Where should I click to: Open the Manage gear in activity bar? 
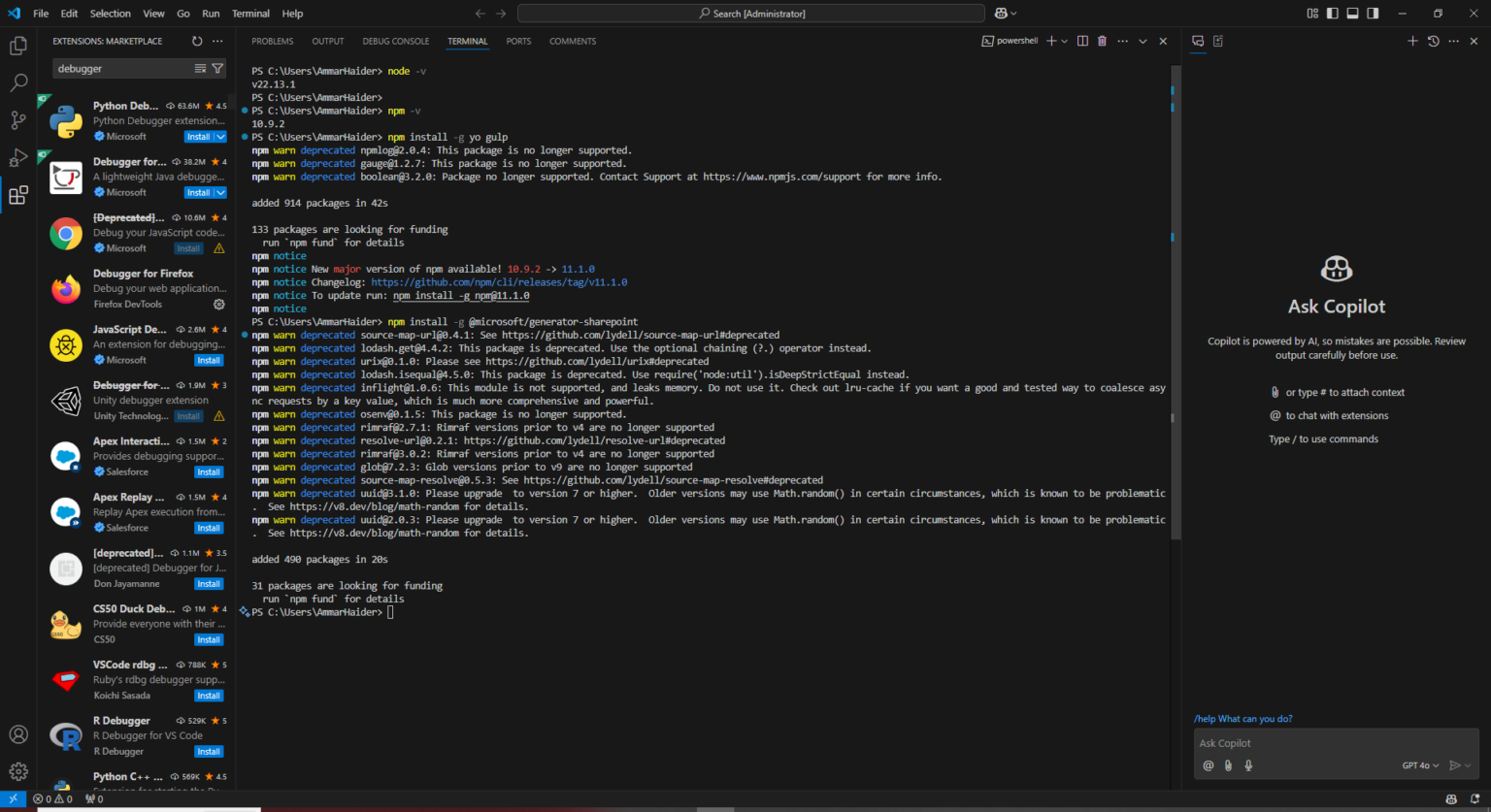18,771
